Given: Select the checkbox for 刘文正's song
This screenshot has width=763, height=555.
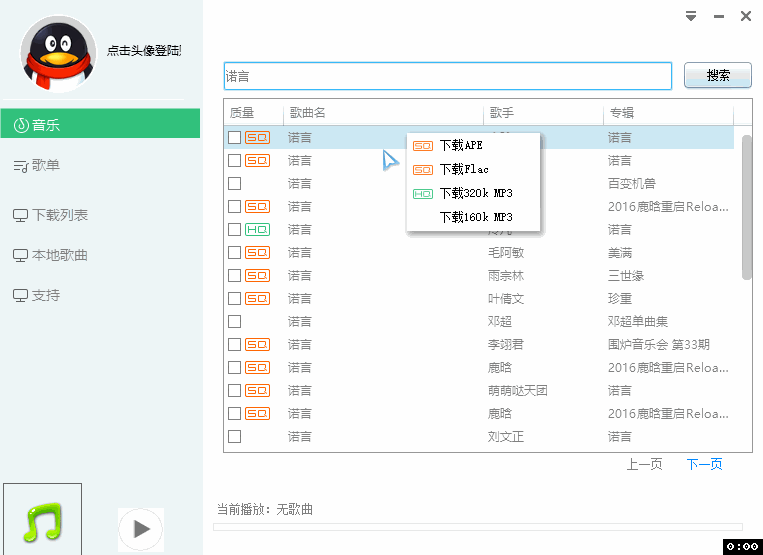Looking at the screenshot, I should pos(234,436).
